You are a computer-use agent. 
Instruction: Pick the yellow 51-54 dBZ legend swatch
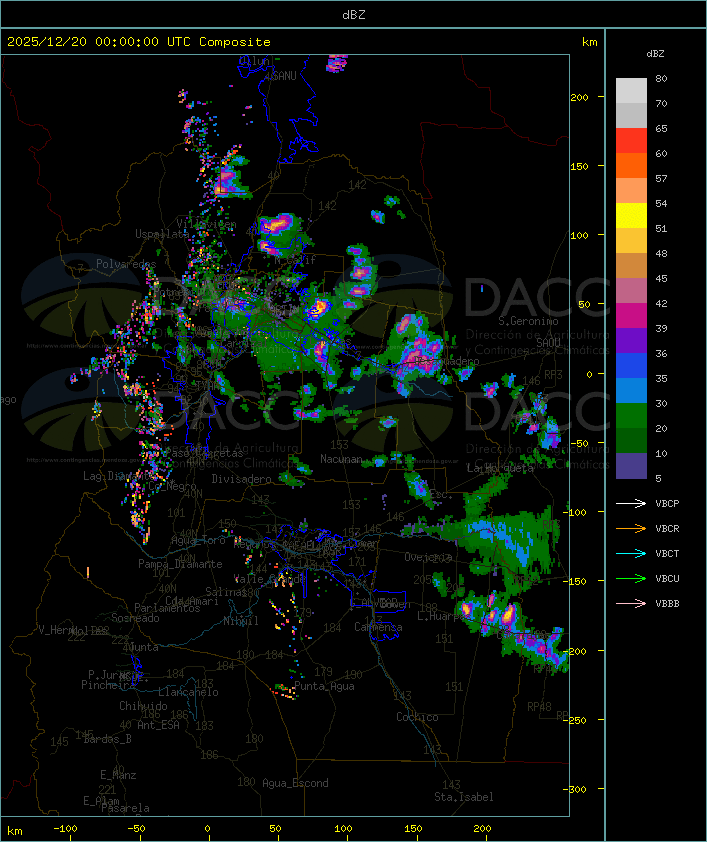pos(631,216)
